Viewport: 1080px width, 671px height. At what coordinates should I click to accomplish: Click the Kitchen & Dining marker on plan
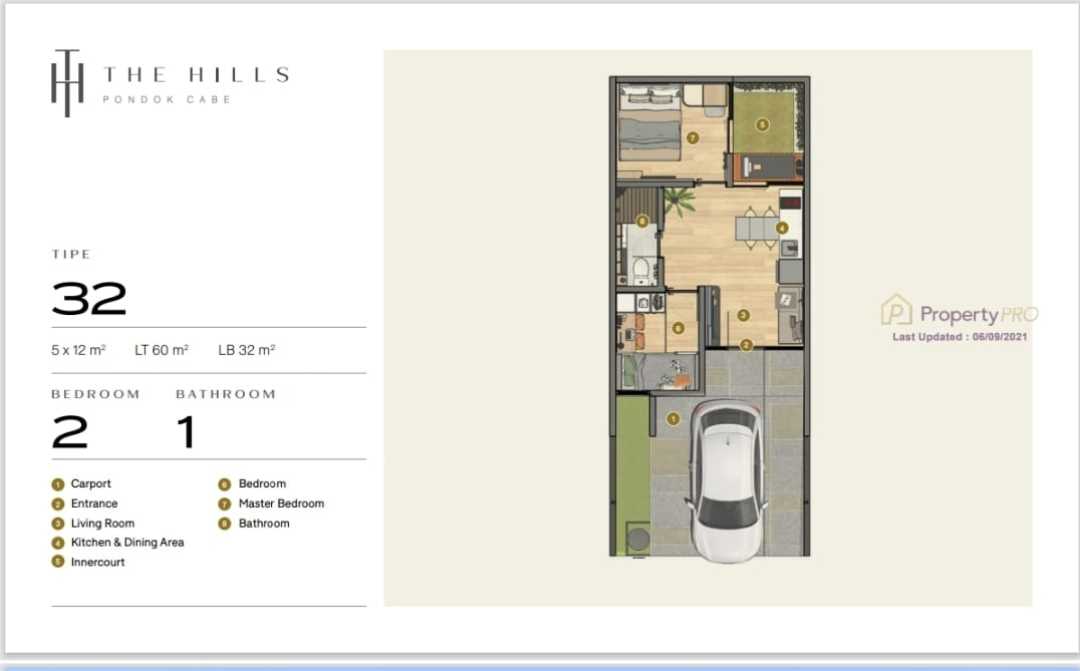(782, 228)
